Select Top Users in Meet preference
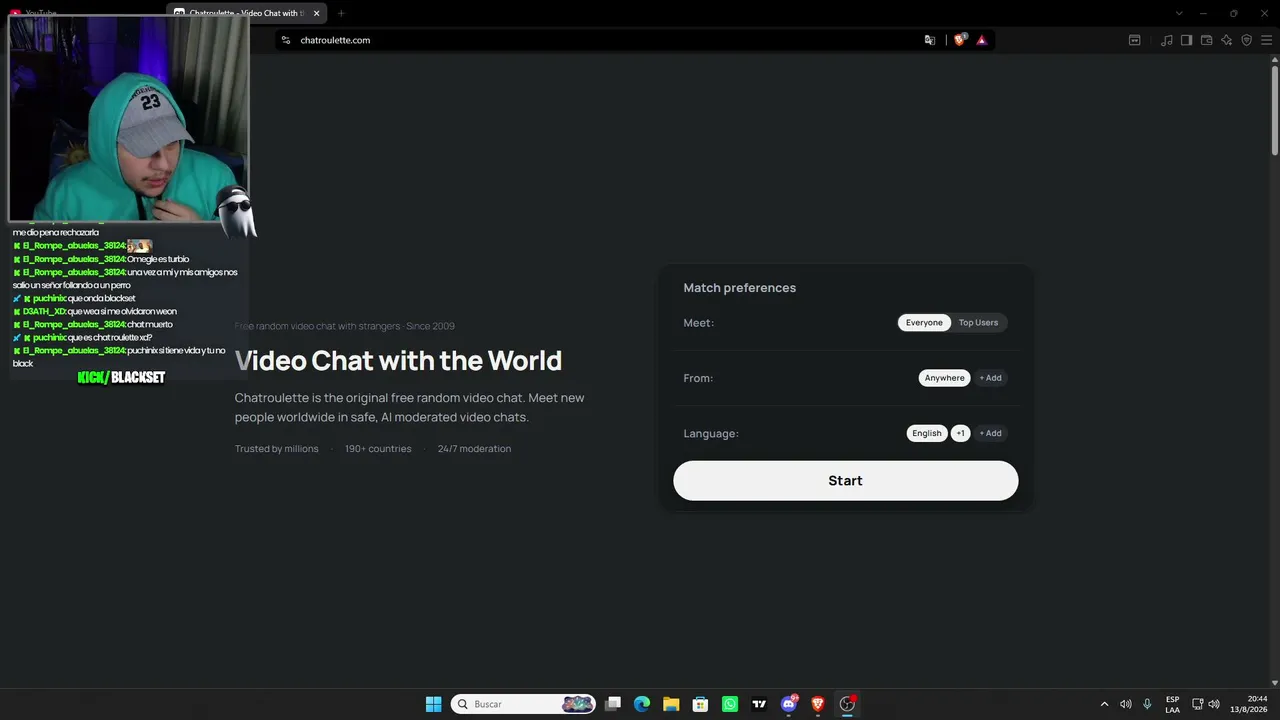This screenshot has width=1280, height=720. (x=978, y=323)
